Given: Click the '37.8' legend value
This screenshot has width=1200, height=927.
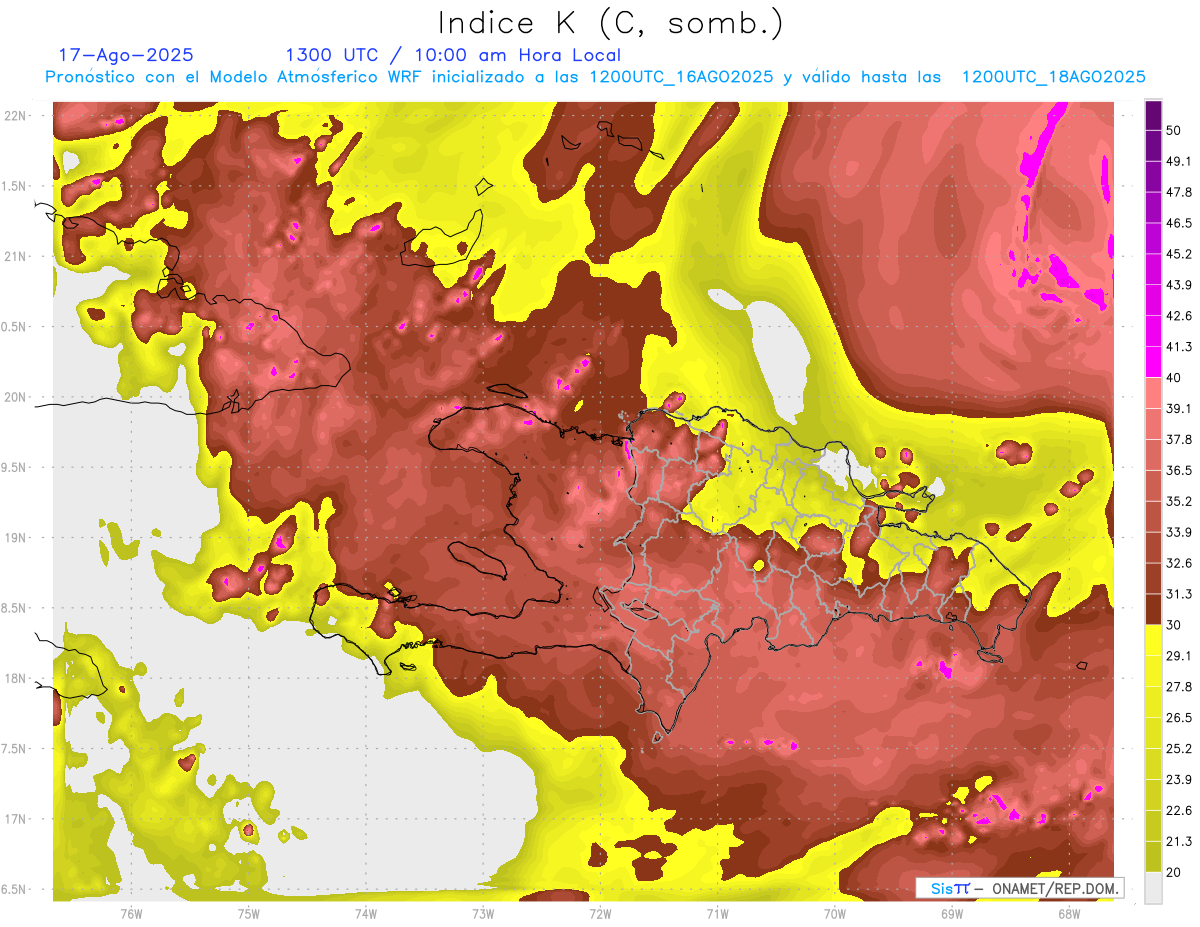Looking at the screenshot, I should [1179, 440].
